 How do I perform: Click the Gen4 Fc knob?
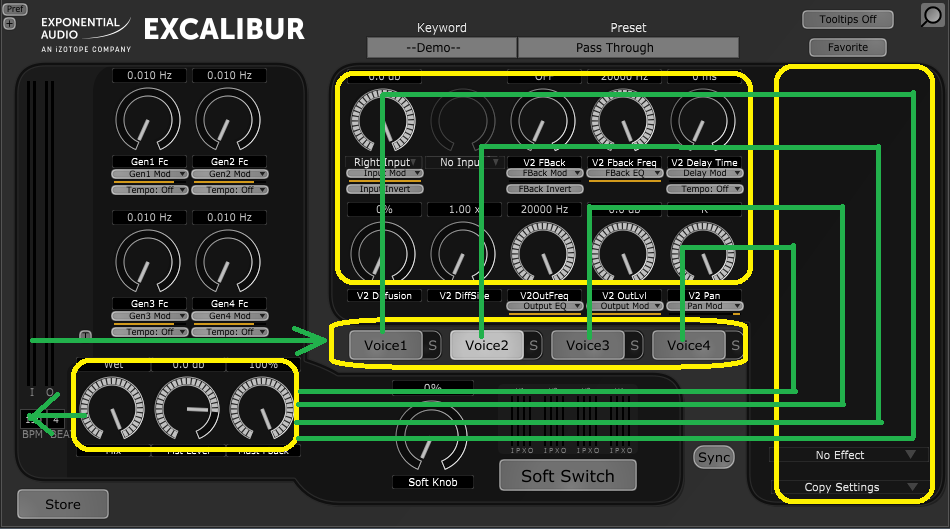click(x=228, y=261)
